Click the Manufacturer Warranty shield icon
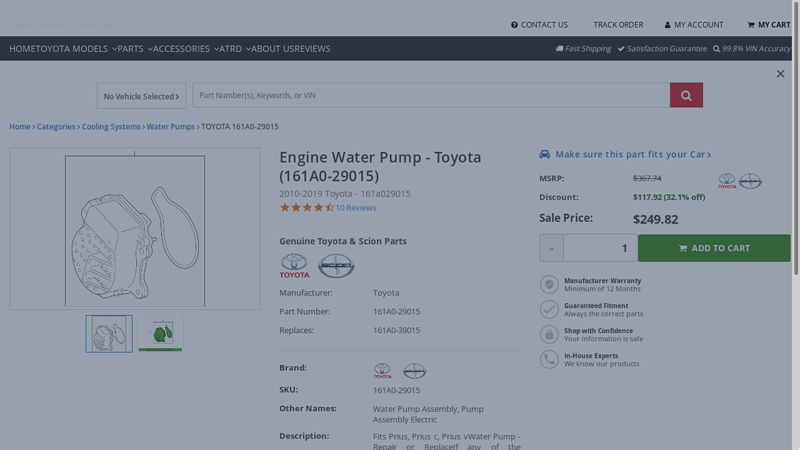The image size is (800, 450). tap(549, 284)
